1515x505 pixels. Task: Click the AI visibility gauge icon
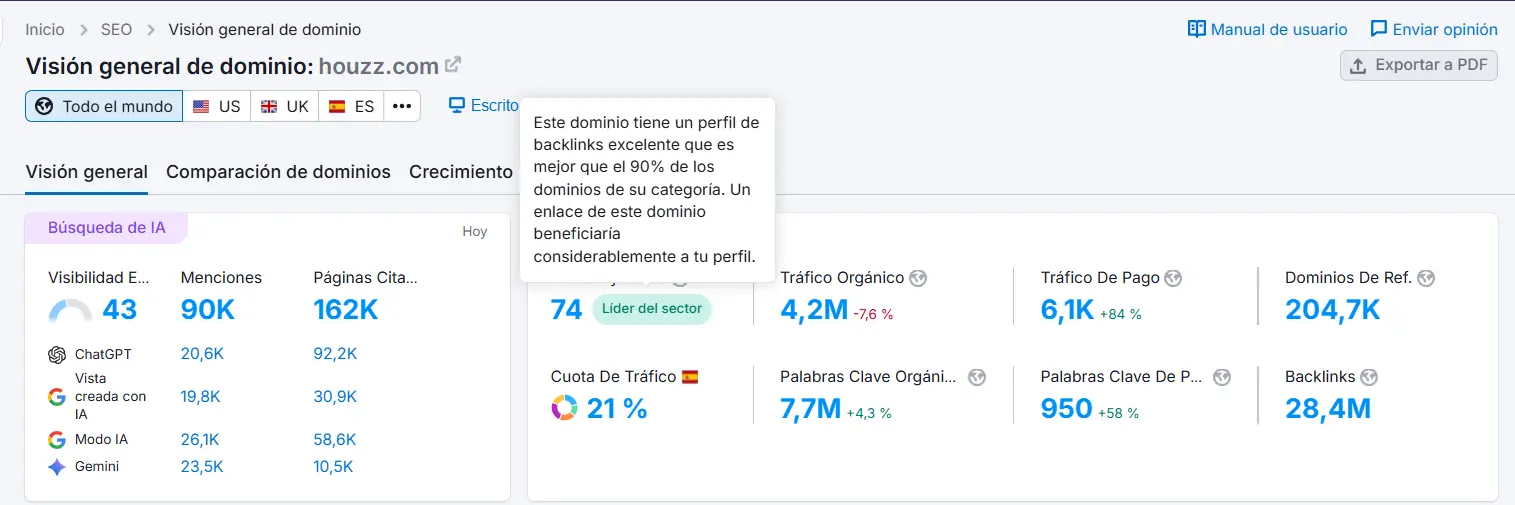[70, 311]
